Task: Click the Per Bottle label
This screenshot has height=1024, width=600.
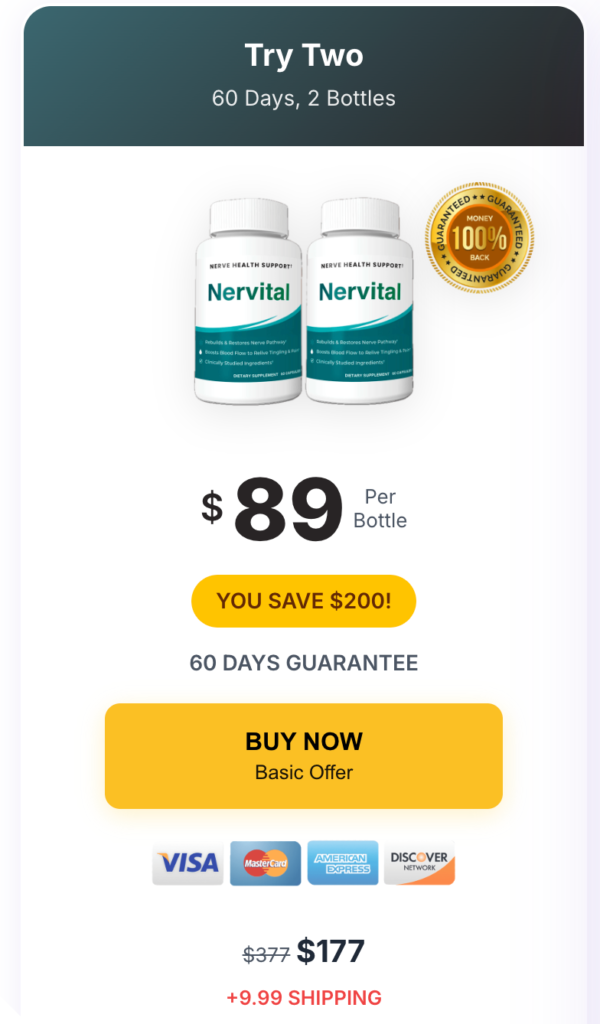Action: [380, 509]
